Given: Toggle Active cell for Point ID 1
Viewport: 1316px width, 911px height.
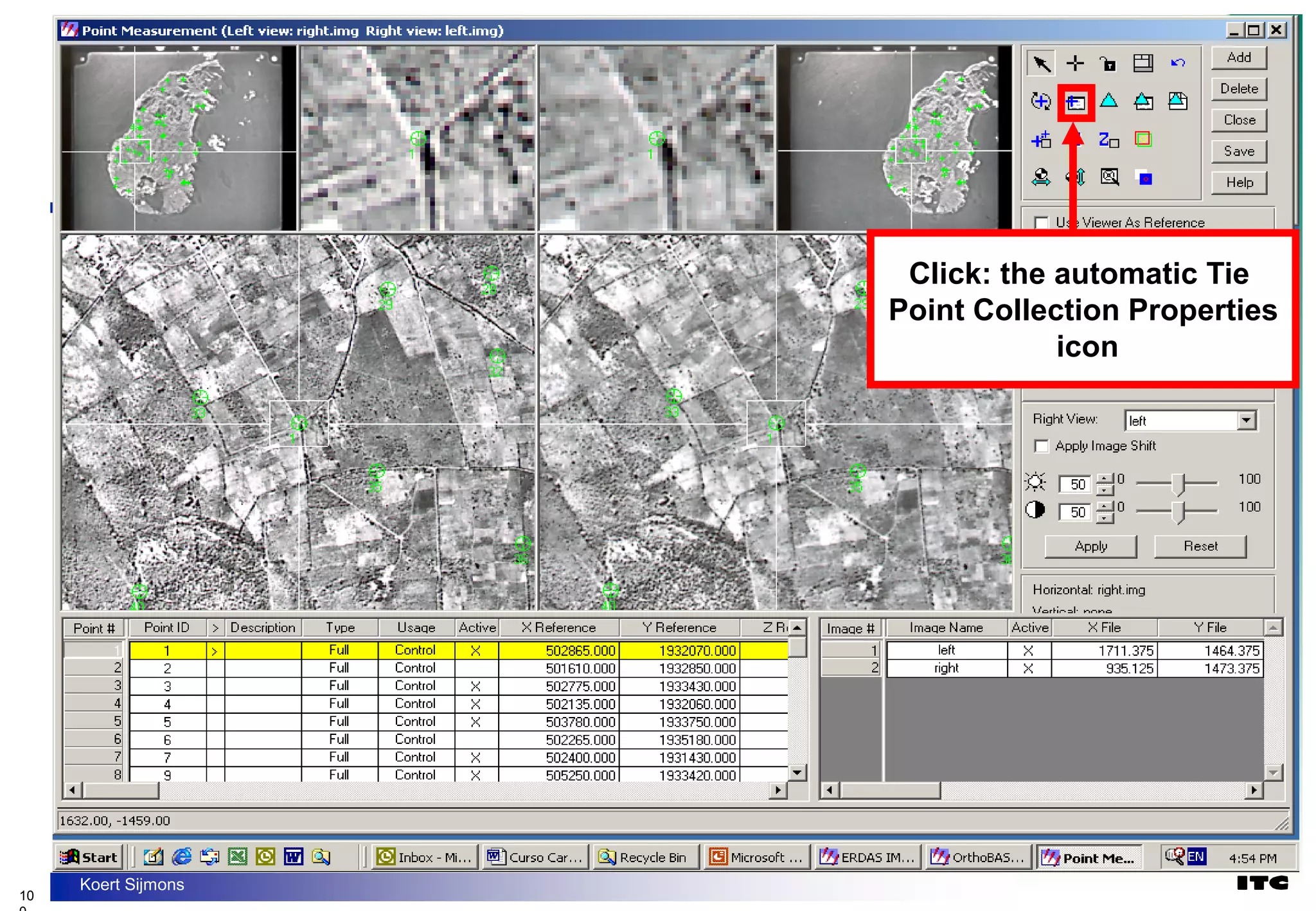Looking at the screenshot, I should pos(476,650).
